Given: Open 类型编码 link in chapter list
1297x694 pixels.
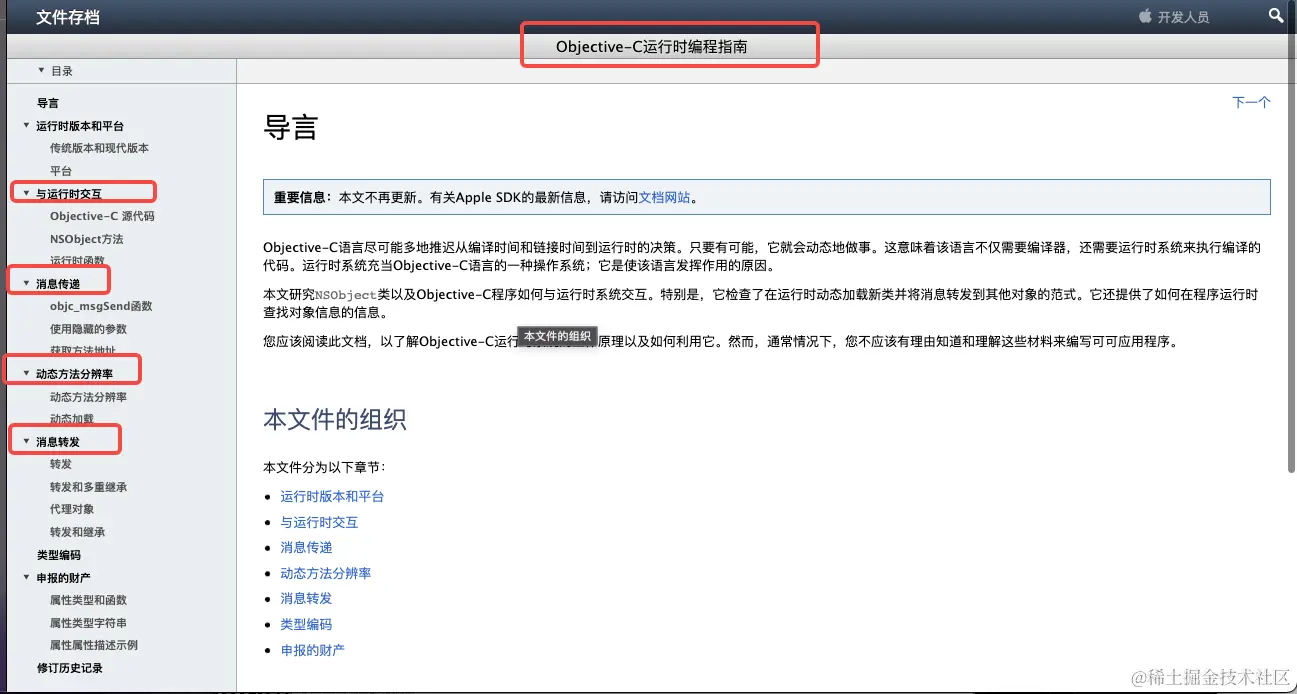Looking at the screenshot, I should click(306, 624).
